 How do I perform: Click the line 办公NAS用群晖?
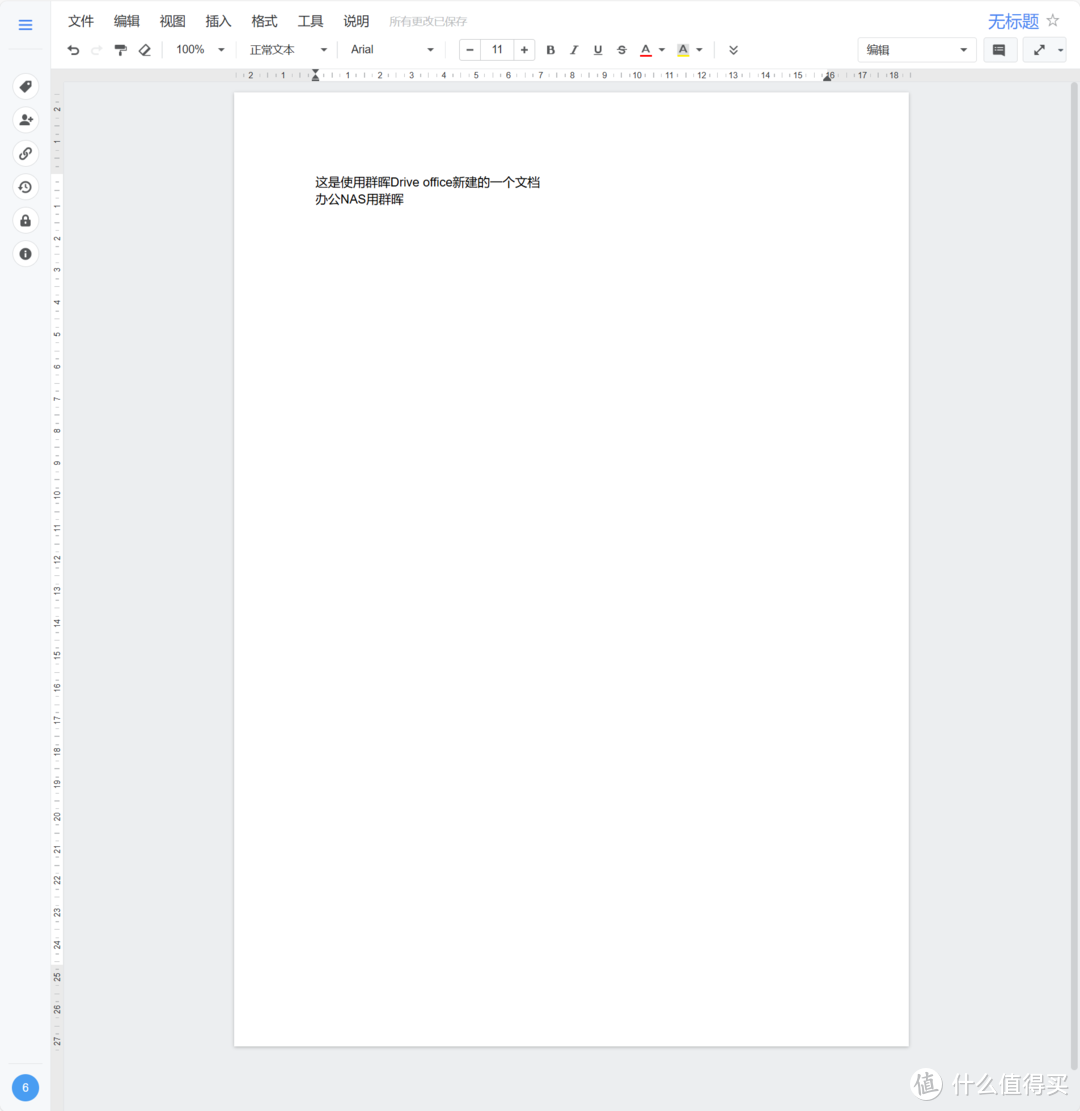[x=359, y=199]
